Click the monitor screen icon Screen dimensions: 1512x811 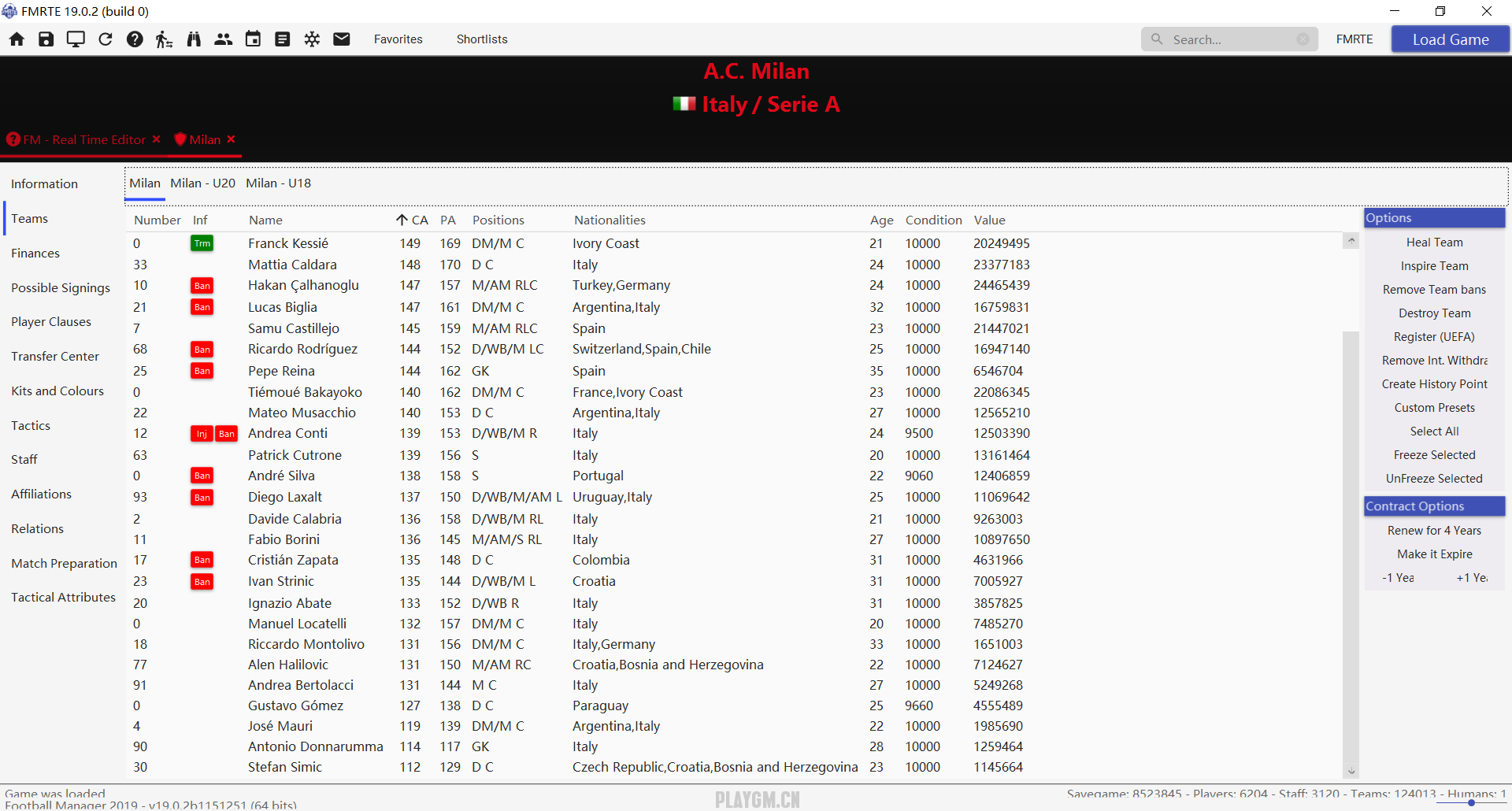point(76,39)
